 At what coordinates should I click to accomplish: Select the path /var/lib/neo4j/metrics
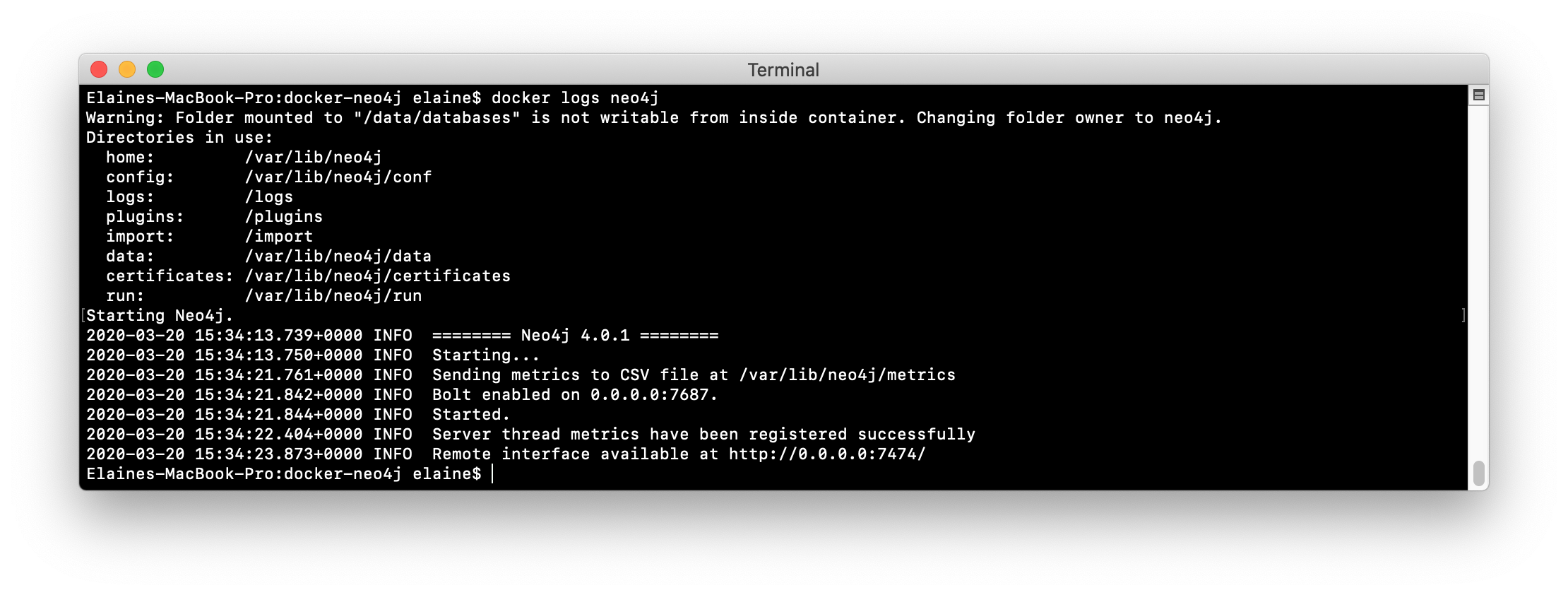click(846, 375)
